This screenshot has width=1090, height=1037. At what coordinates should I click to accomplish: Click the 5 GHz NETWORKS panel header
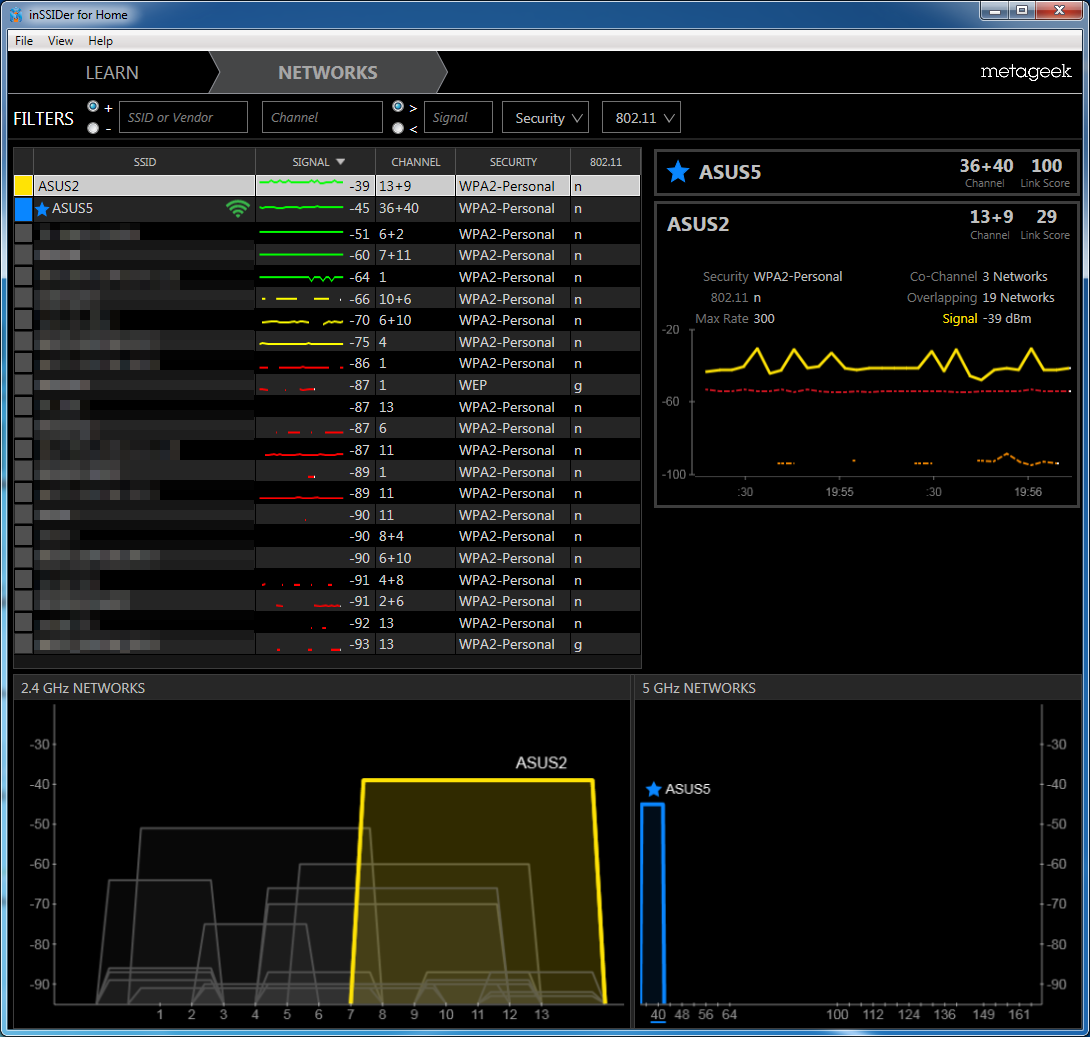858,687
